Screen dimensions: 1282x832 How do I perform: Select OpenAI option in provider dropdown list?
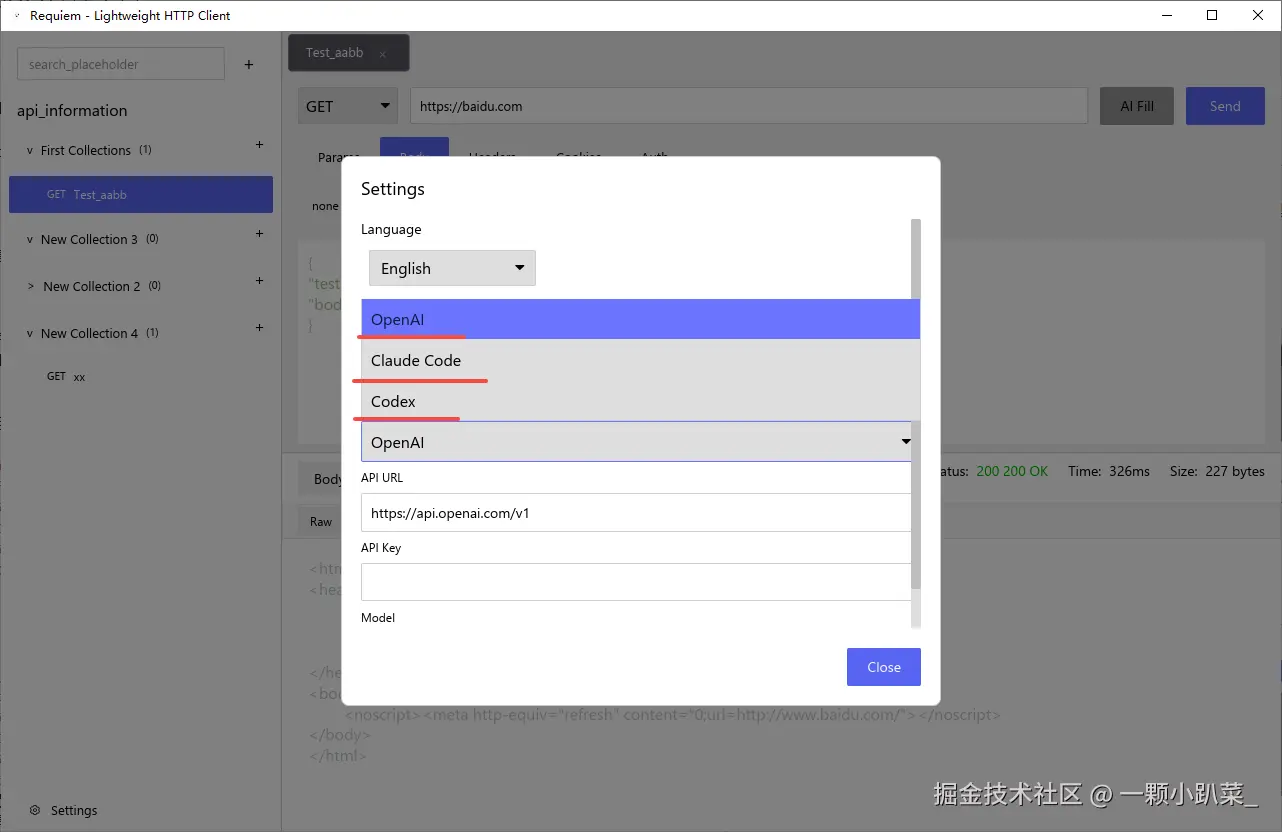pyautogui.click(x=640, y=319)
